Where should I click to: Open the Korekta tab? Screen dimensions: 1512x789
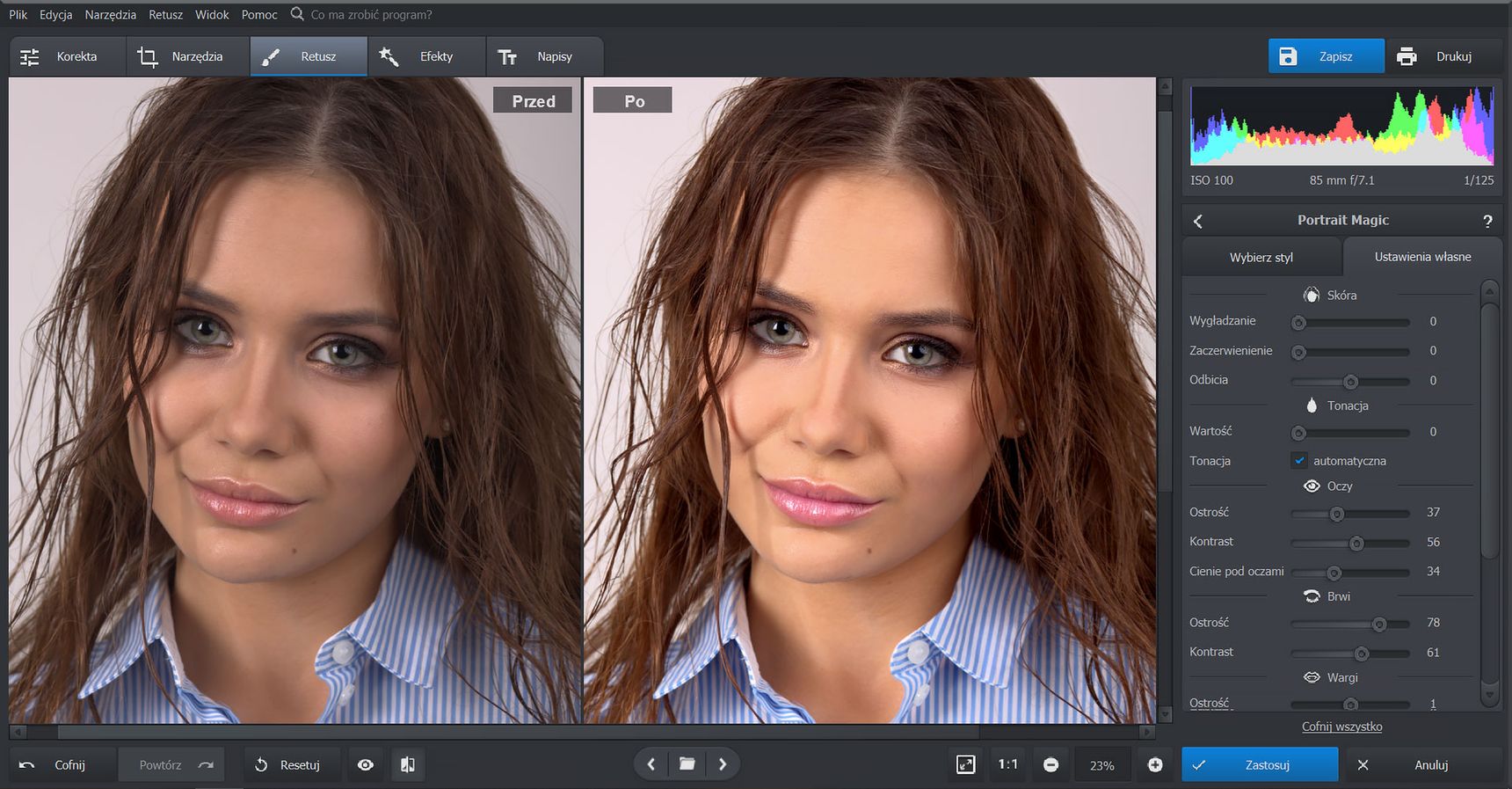68,56
